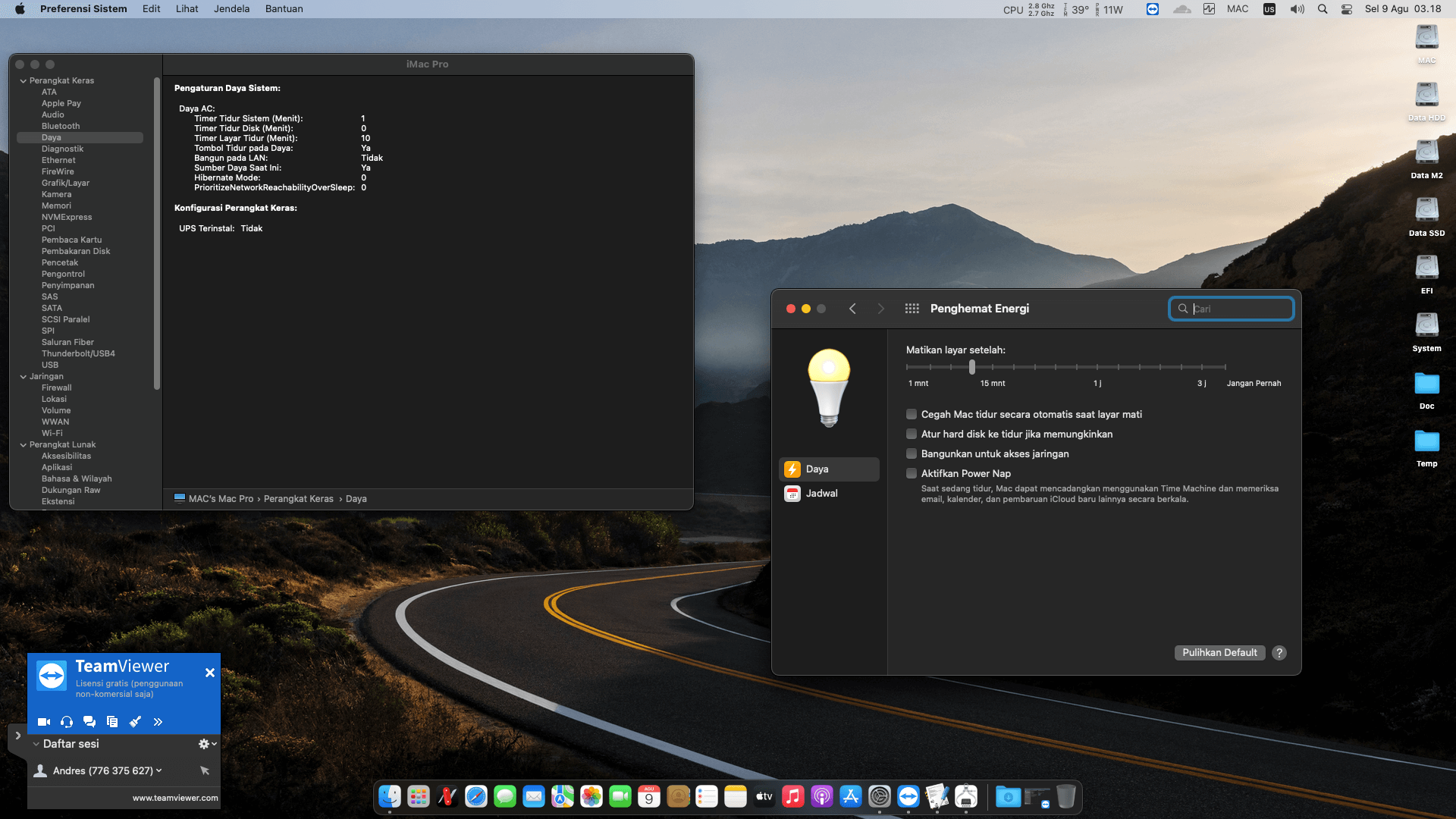This screenshot has width=1456, height=819.
Task: Click the help question mark button
Action: pos(1279,653)
